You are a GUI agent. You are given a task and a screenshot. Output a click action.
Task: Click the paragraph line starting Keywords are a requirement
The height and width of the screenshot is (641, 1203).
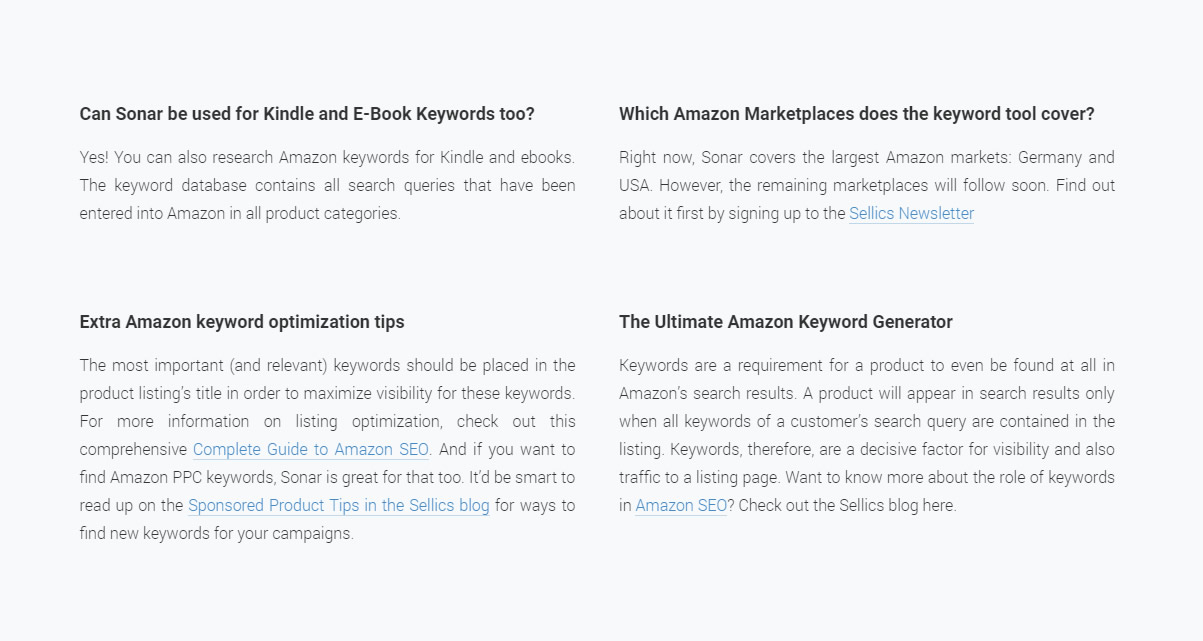(867, 365)
